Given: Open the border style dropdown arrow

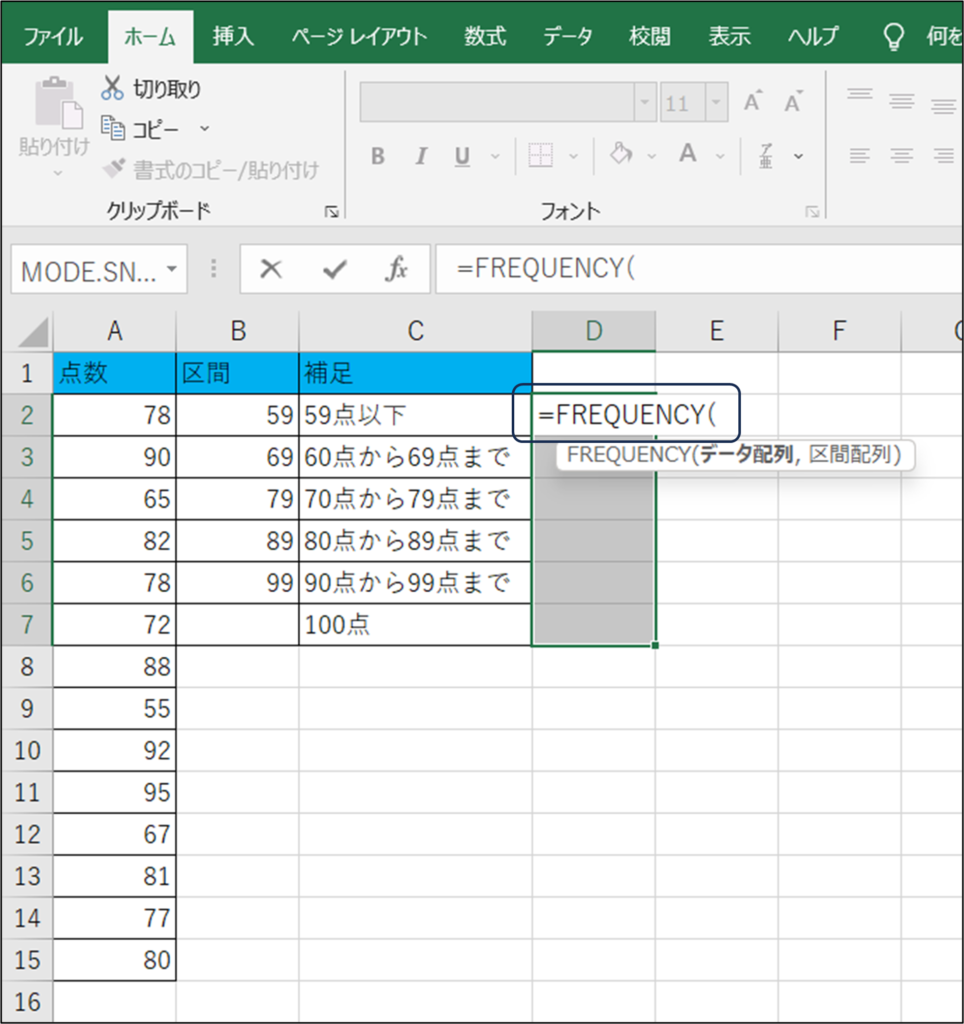Looking at the screenshot, I should (572, 156).
